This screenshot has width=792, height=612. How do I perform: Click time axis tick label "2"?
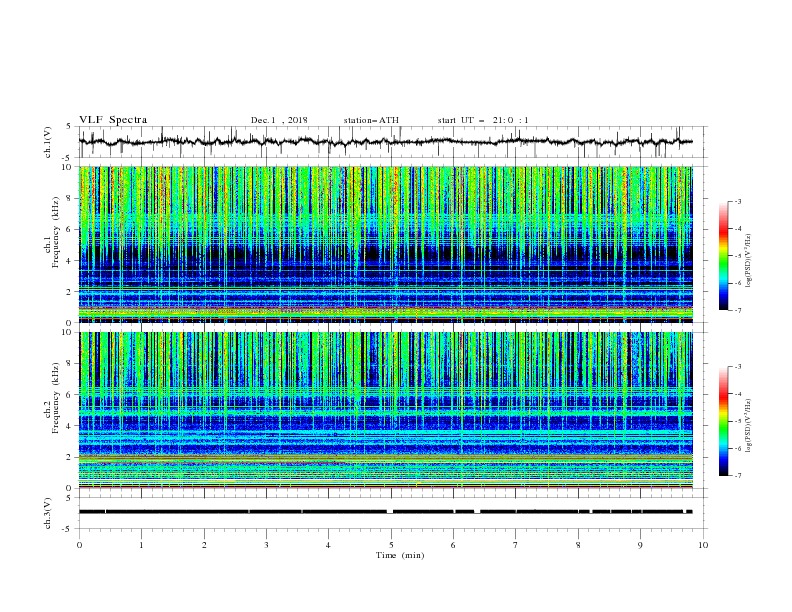204,545
